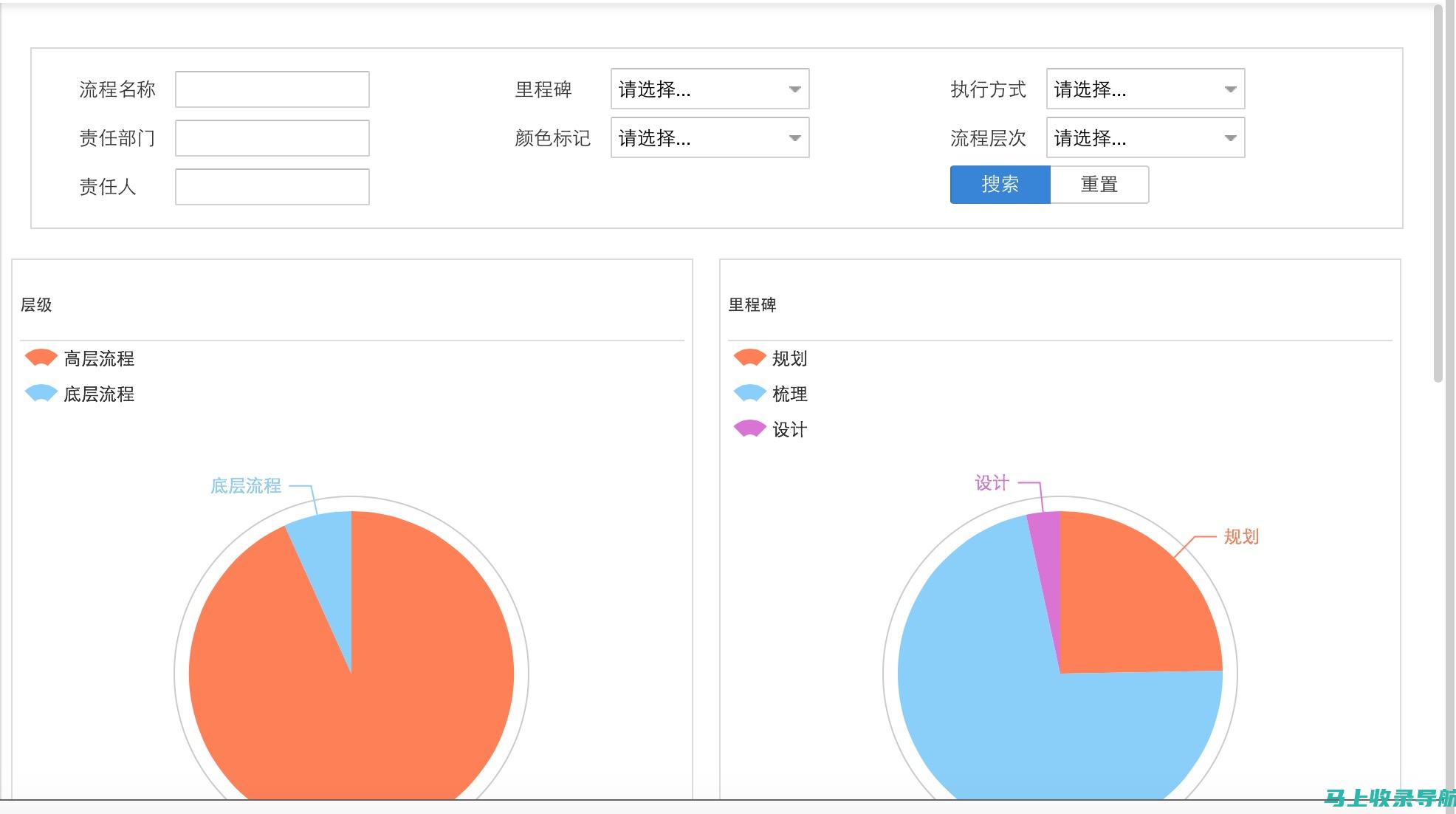This screenshot has height=814, width=1456.
Task: Click the 流程名称 input field
Action: [x=272, y=89]
